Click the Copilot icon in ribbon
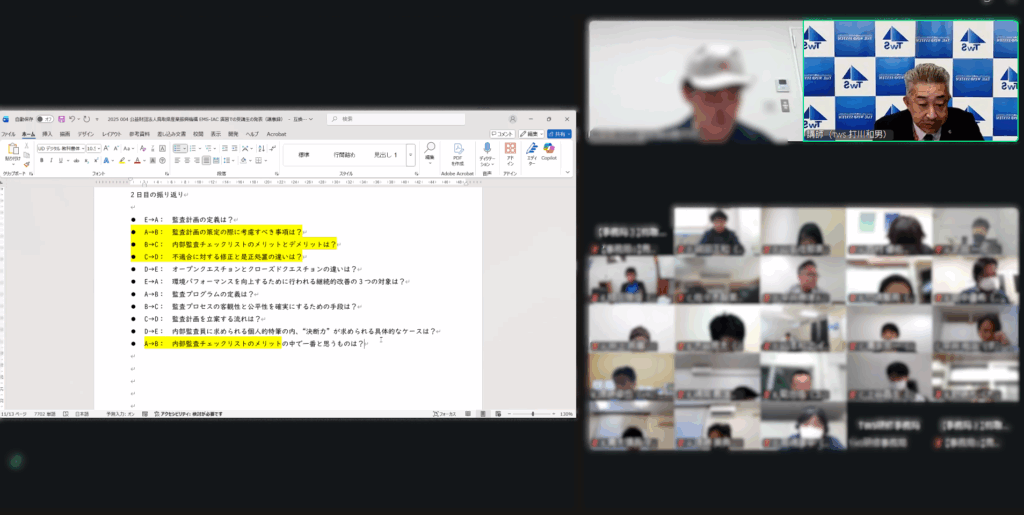The width and height of the screenshot is (1024, 515). [x=549, y=149]
